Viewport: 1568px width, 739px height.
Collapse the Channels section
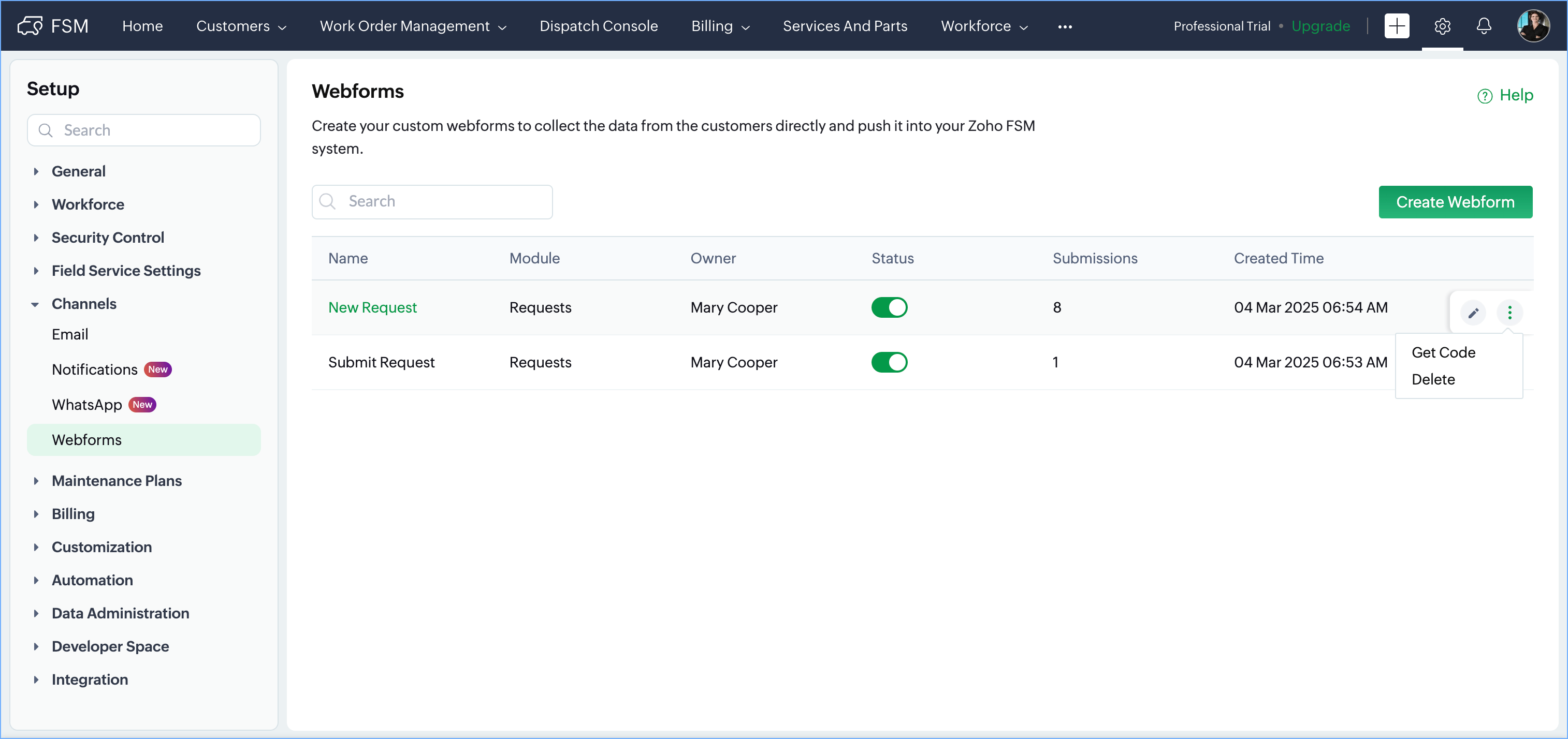(x=83, y=303)
